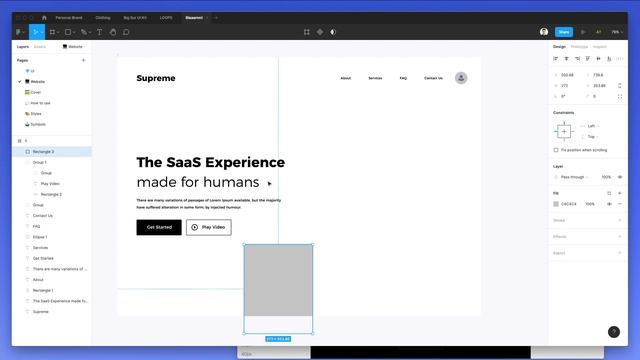The image size is (640, 360).
Task: Add an export setting with plus
Action: coord(620,253)
